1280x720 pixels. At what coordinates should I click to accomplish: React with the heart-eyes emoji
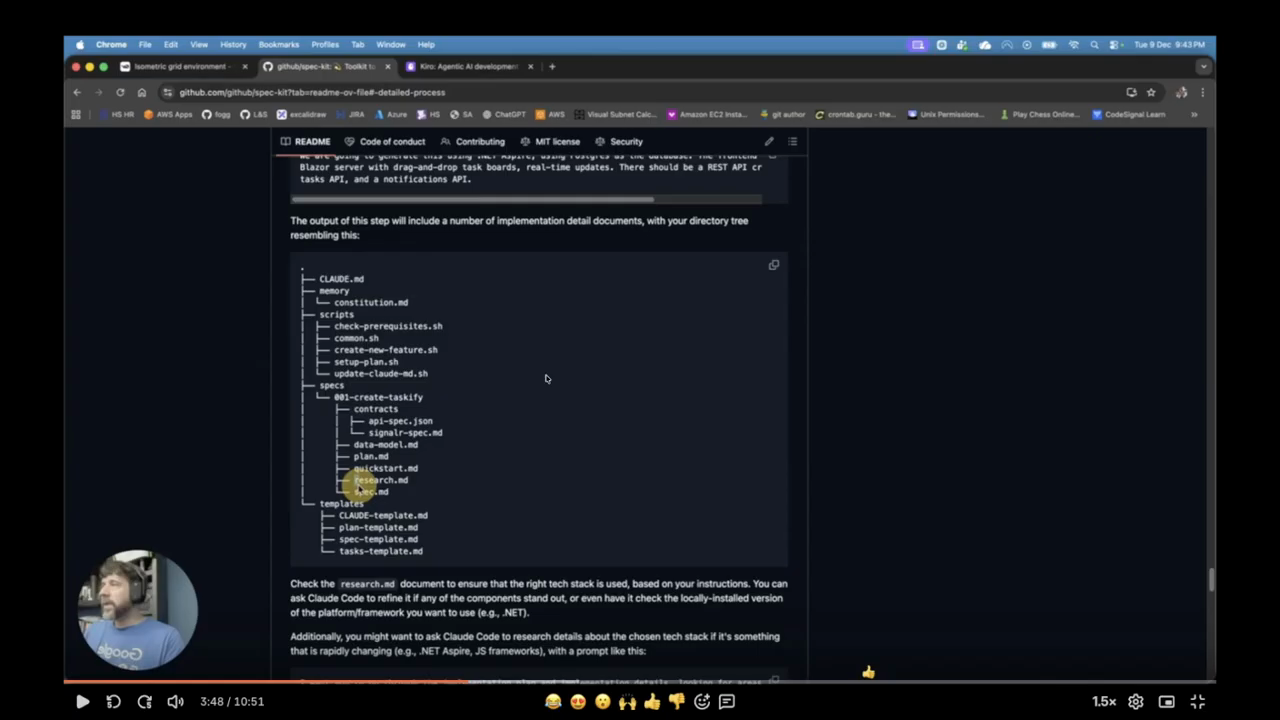click(x=578, y=702)
